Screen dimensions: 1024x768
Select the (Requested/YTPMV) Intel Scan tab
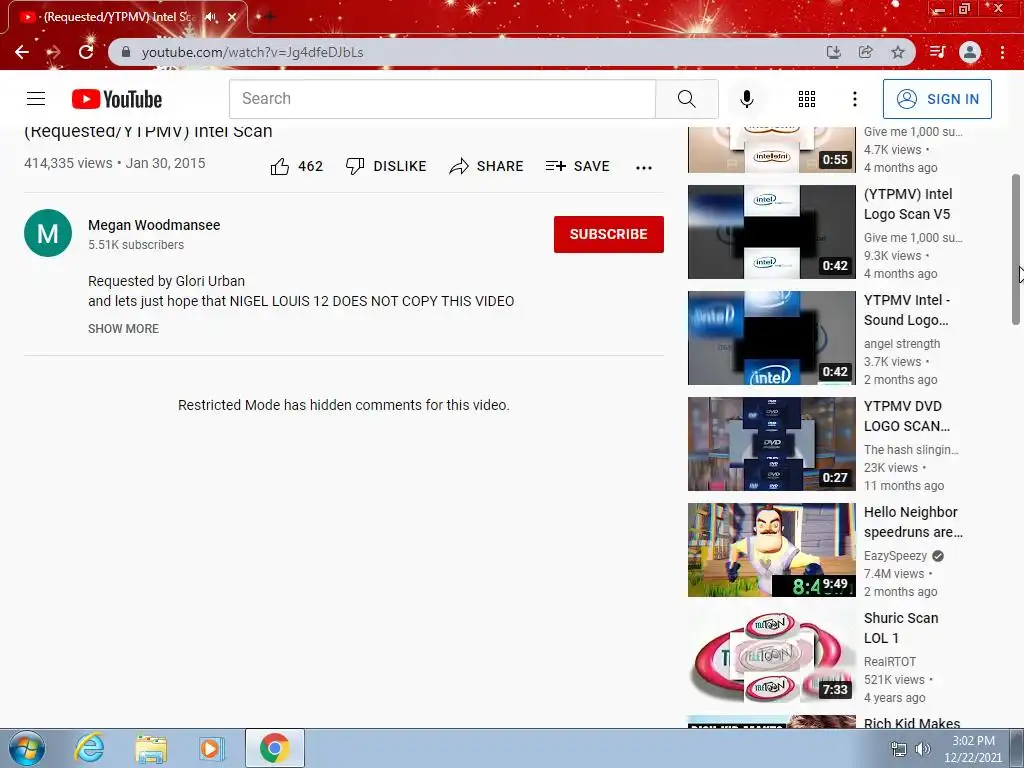(x=119, y=17)
